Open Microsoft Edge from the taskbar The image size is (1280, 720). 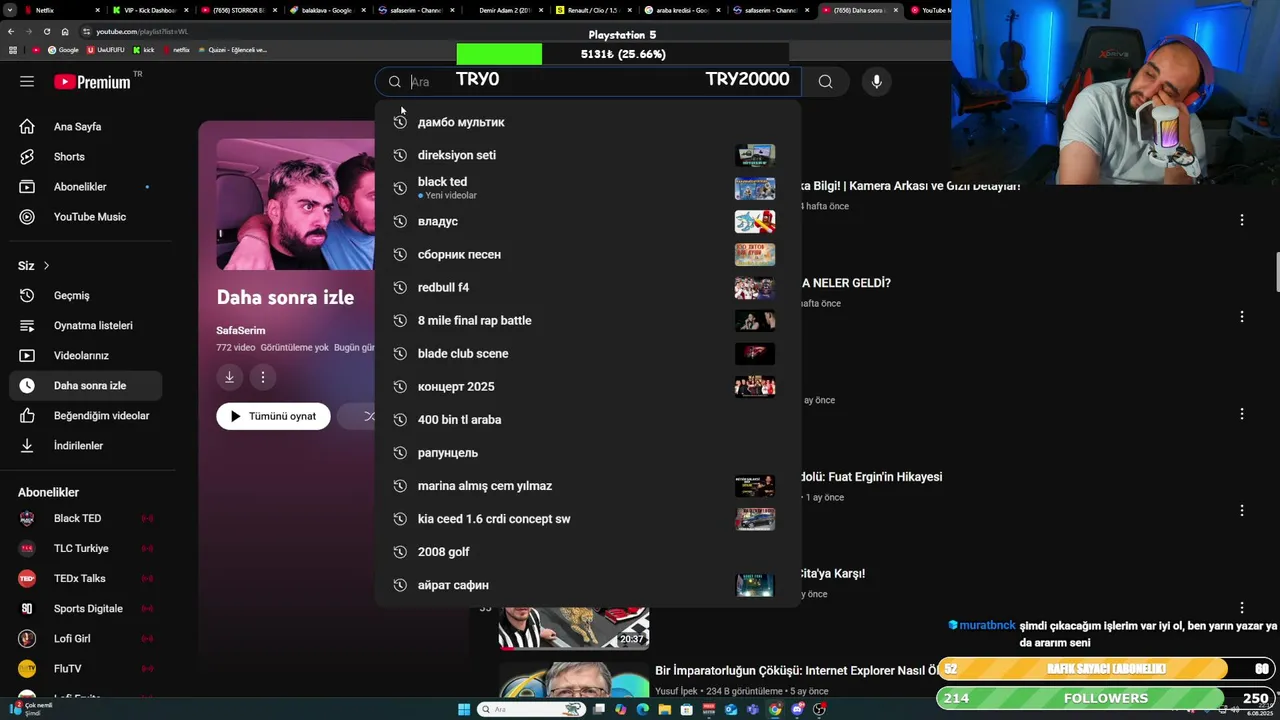[x=642, y=710]
